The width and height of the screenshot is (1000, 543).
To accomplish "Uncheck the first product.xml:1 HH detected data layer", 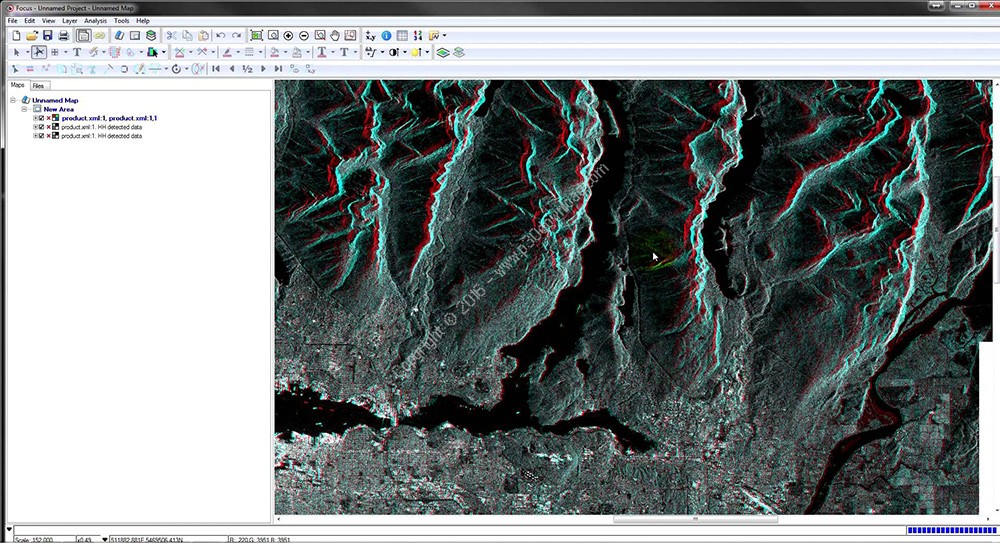I will click(x=41, y=127).
